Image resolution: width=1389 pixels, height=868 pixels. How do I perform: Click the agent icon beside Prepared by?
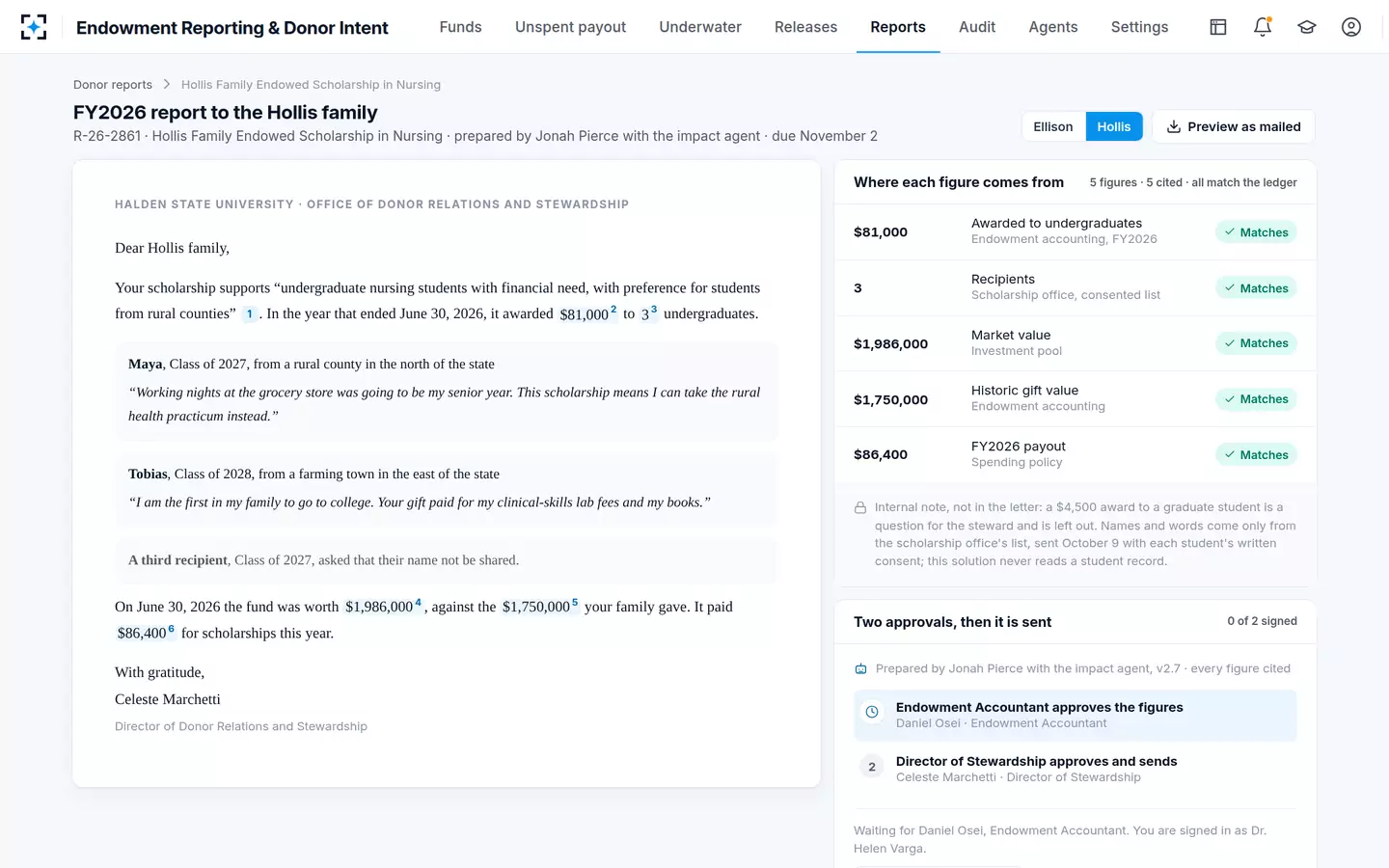coord(860,668)
